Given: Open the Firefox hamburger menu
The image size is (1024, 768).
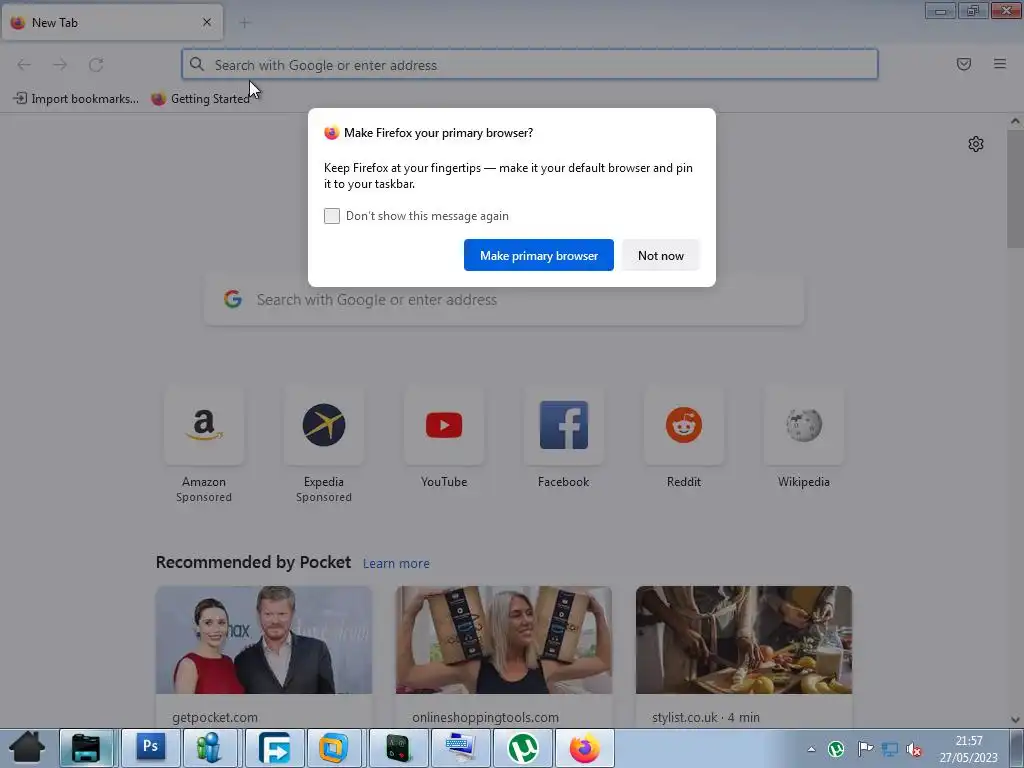Looking at the screenshot, I should (x=1000, y=64).
